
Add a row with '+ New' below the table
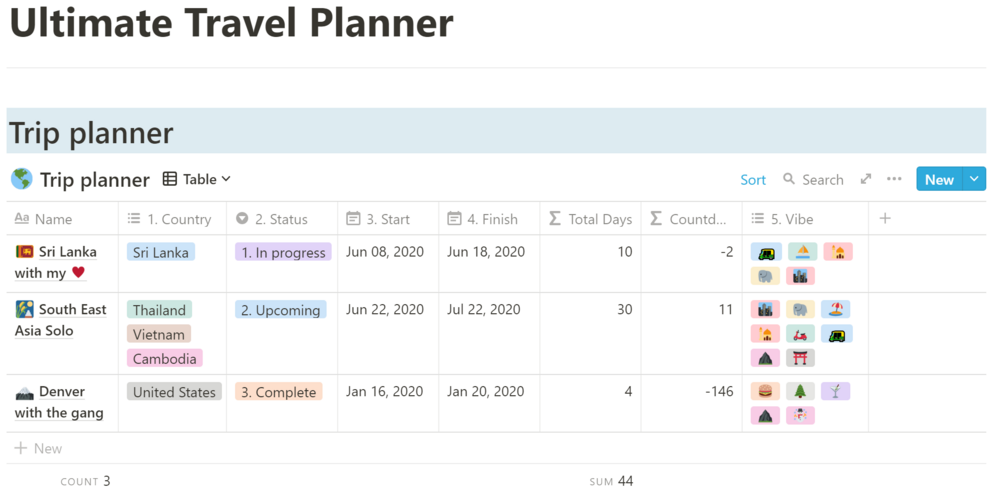click(x=38, y=448)
